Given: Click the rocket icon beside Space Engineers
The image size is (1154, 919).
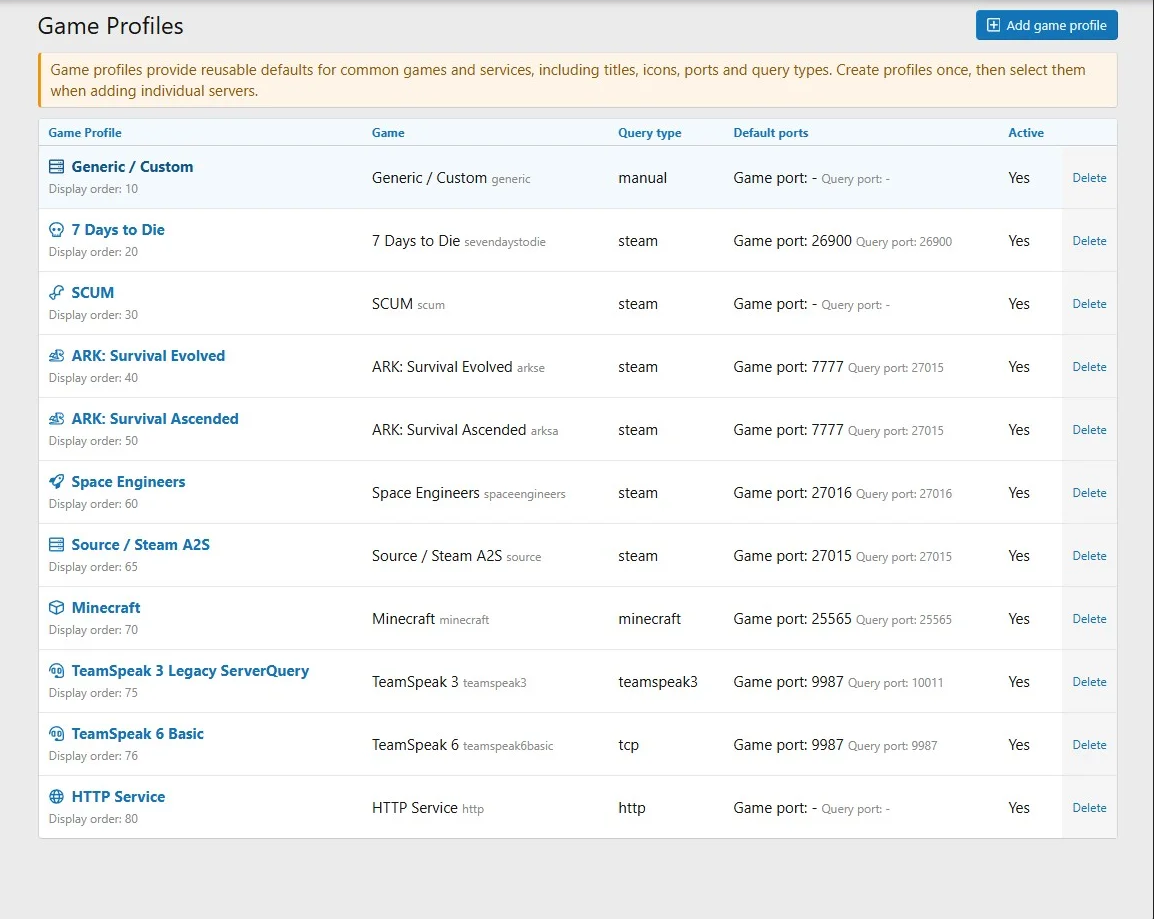Looking at the screenshot, I should point(56,482).
